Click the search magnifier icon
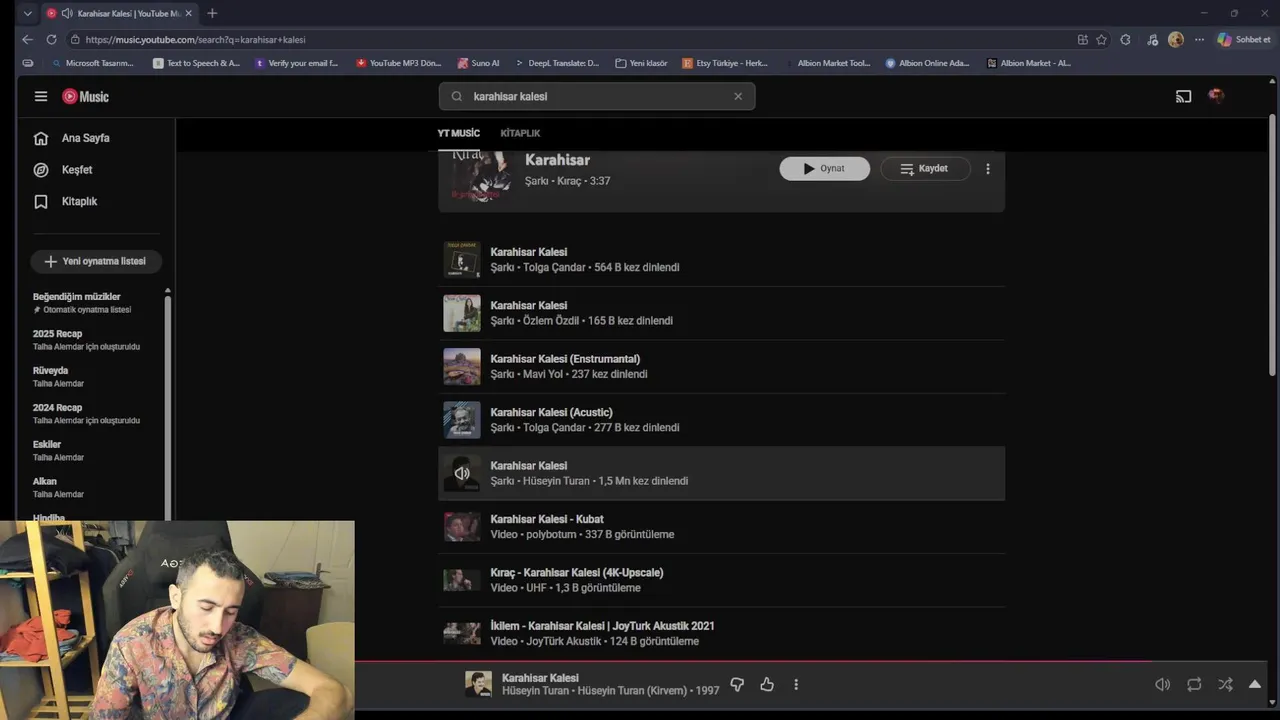 457,96
